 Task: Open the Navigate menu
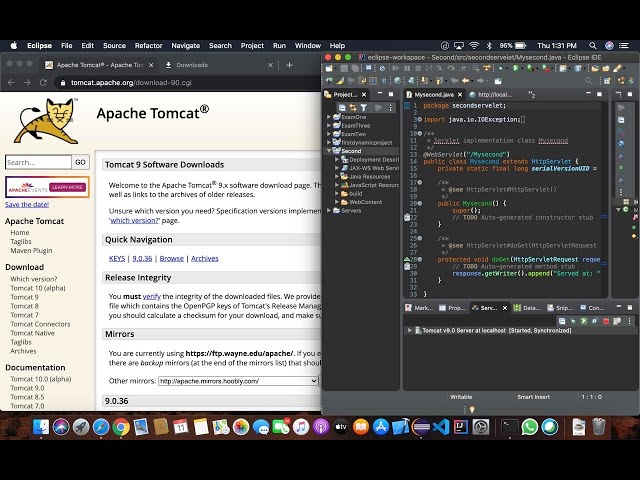click(186, 46)
